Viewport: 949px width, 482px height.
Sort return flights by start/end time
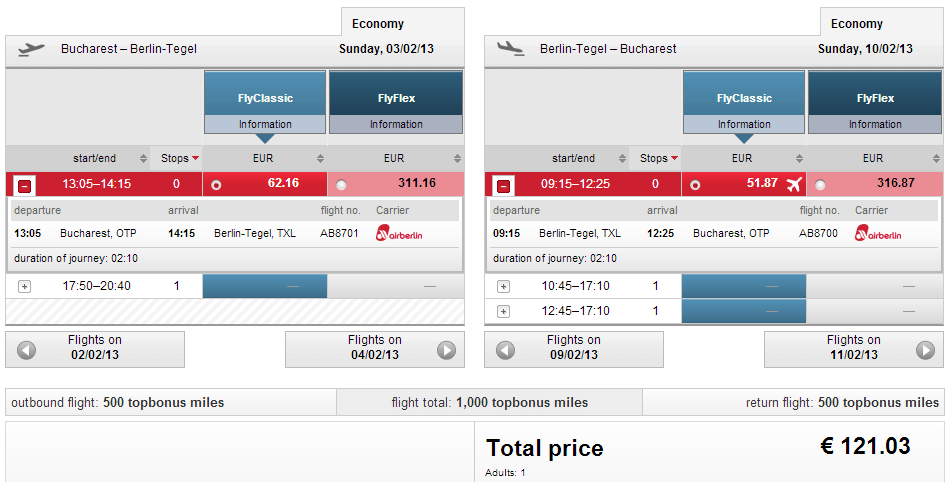pyautogui.click(x=573, y=158)
